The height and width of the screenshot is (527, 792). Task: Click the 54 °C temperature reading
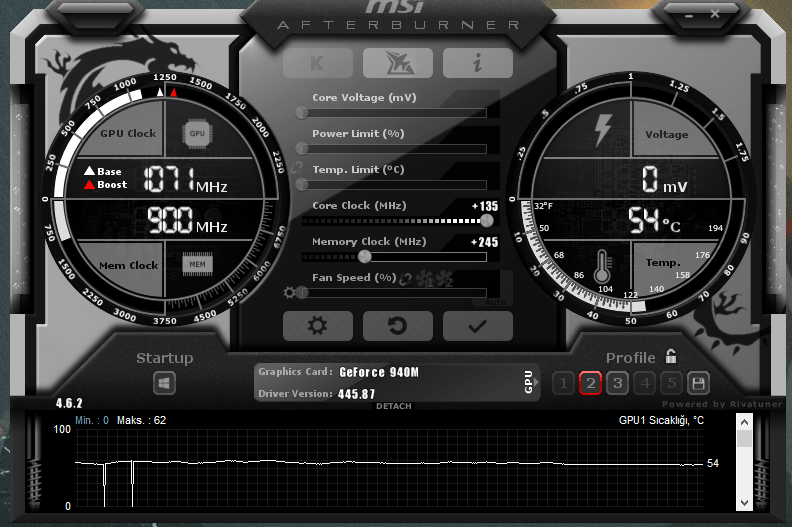(x=655, y=220)
